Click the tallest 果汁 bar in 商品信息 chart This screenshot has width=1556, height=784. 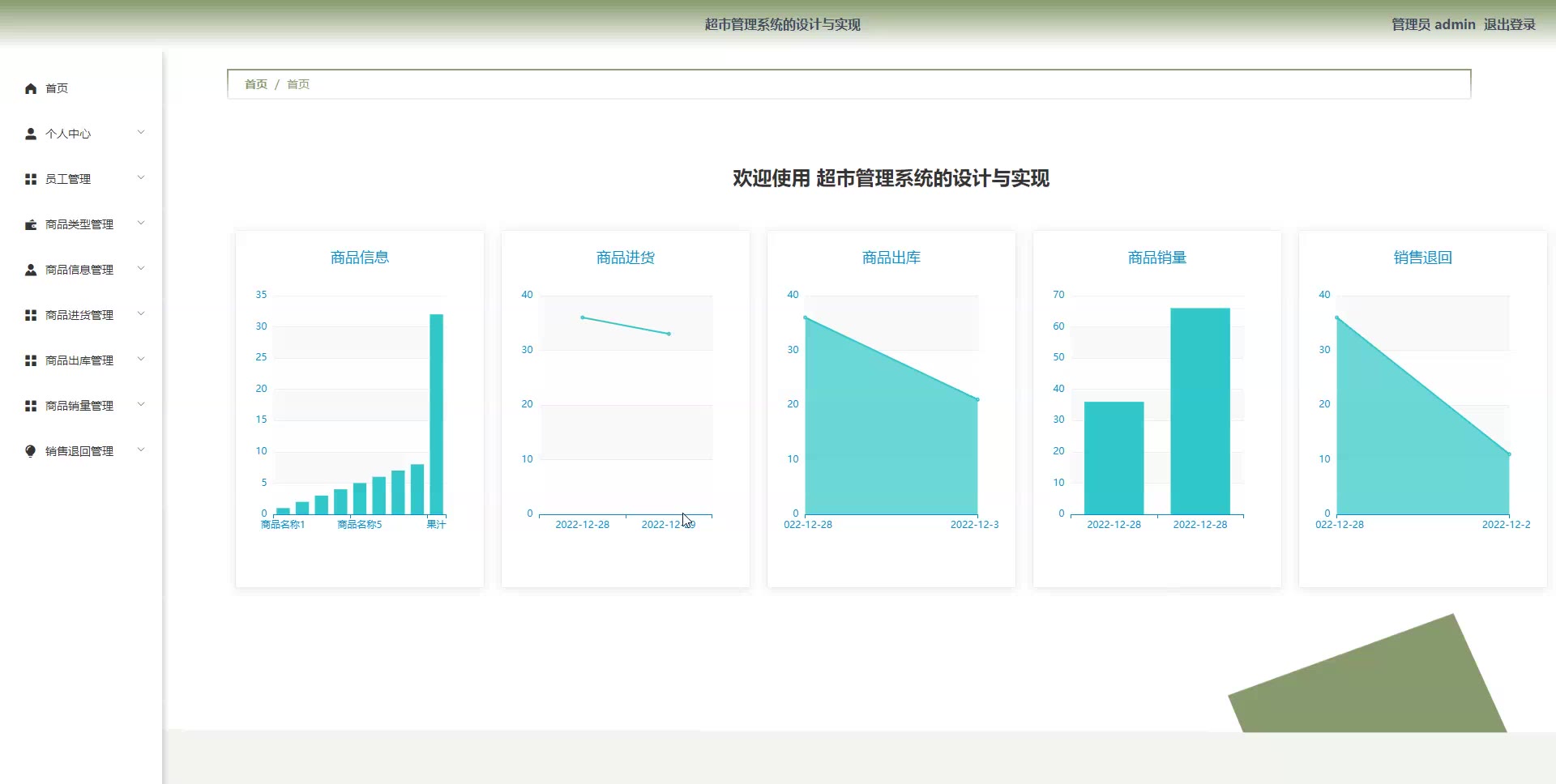coord(436,413)
